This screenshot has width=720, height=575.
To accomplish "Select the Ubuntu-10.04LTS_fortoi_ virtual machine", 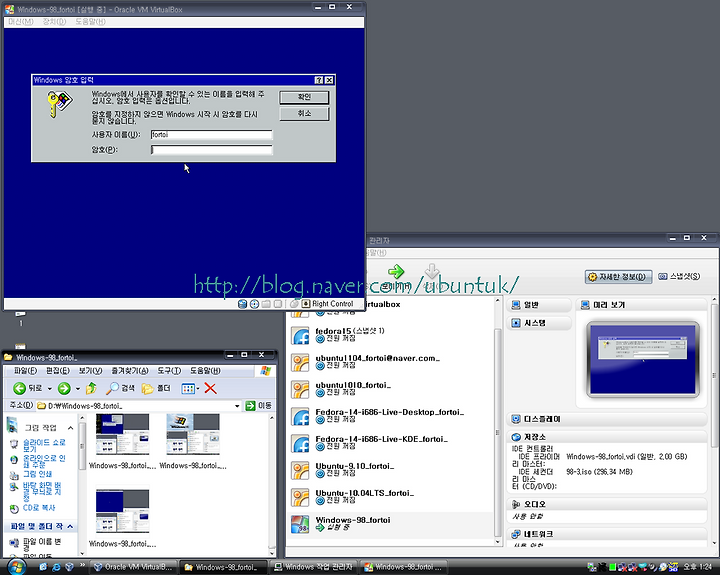I will click(x=390, y=497).
